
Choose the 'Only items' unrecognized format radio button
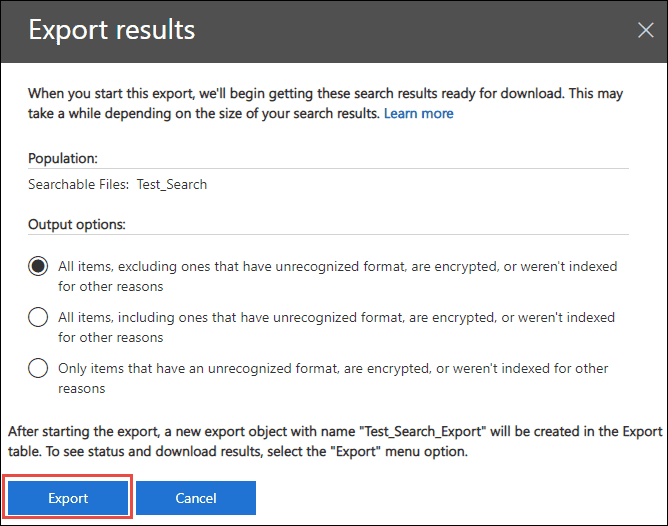coord(39,368)
